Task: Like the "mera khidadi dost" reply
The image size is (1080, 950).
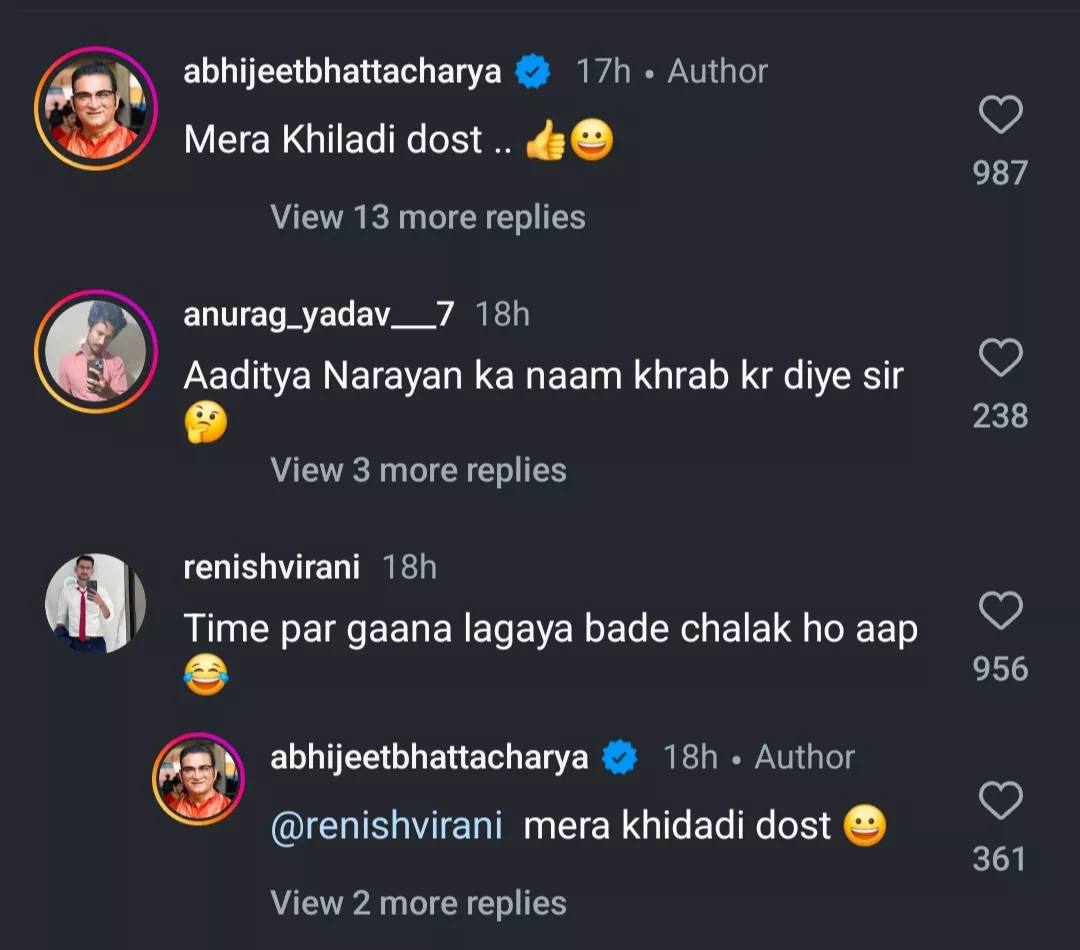Action: (x=1000, y=801)
